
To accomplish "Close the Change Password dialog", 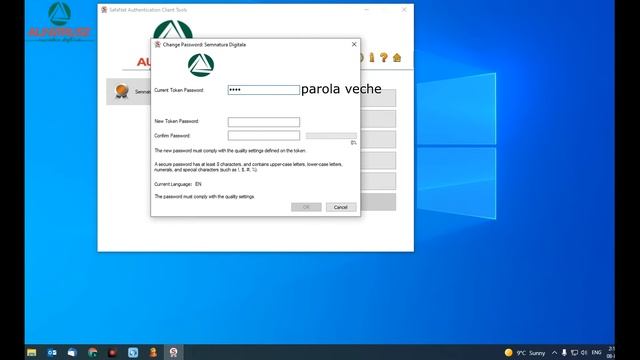I will pos(354,44).
